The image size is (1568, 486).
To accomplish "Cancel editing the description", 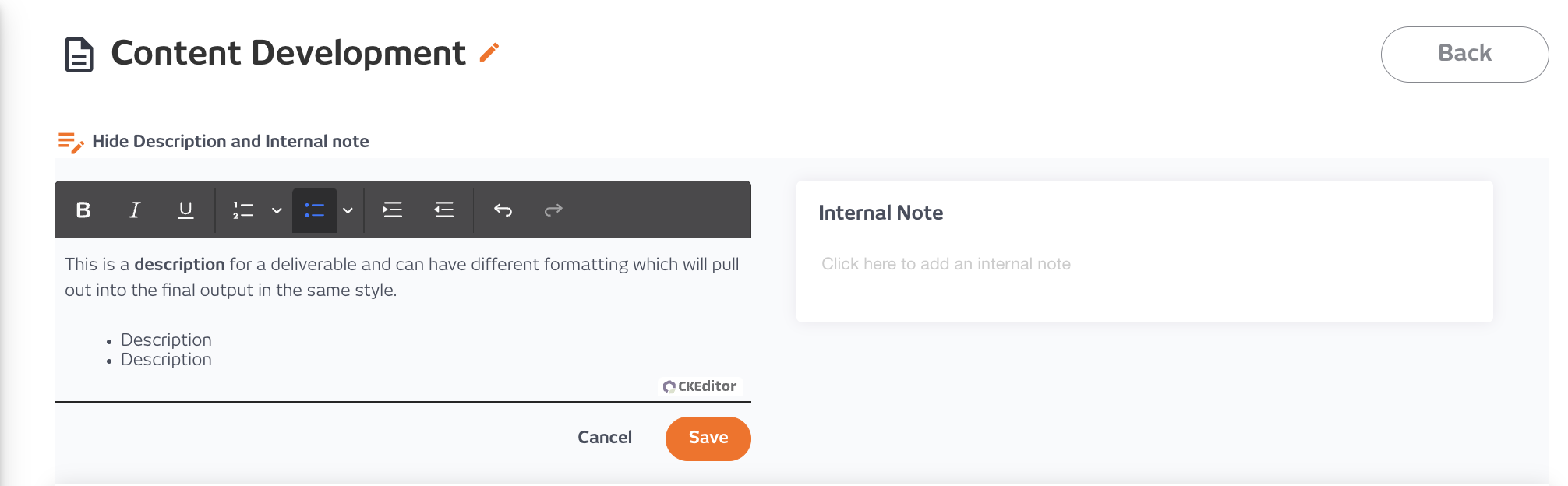I will tap(605, 438).
